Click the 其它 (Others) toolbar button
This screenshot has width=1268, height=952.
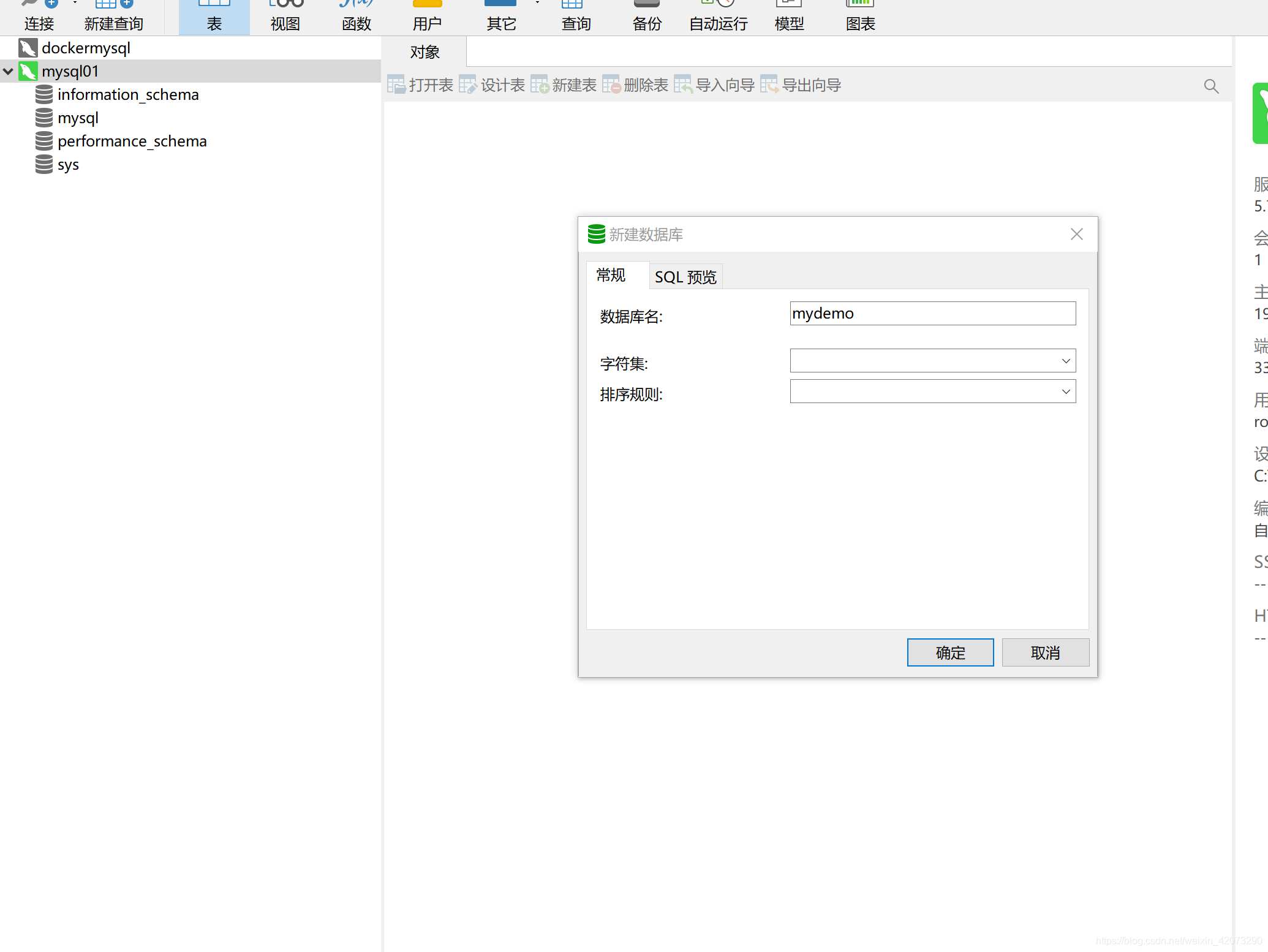501,17
